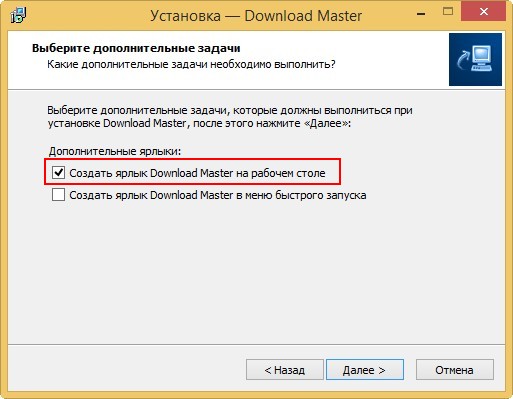Click label text ending 'в меню быстрого запуска'

point(218,195)
